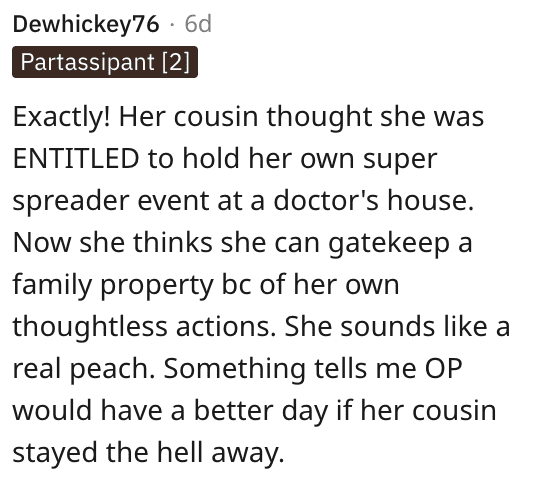Viewport: 542px width, 490px height.
Task: Click the words real peach
Action: 84,369
